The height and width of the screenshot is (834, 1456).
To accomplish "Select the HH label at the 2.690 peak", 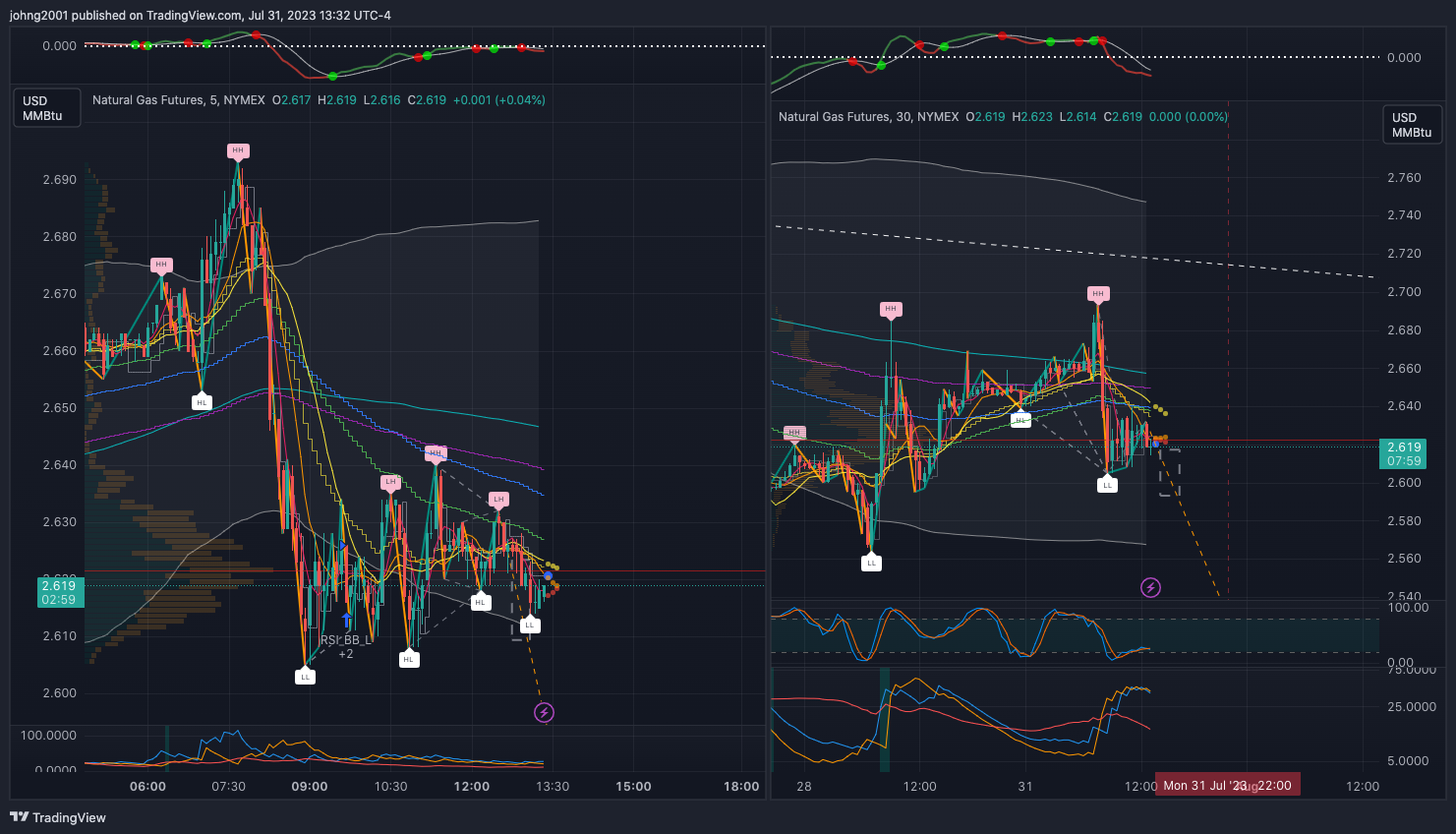I will 238,150.
